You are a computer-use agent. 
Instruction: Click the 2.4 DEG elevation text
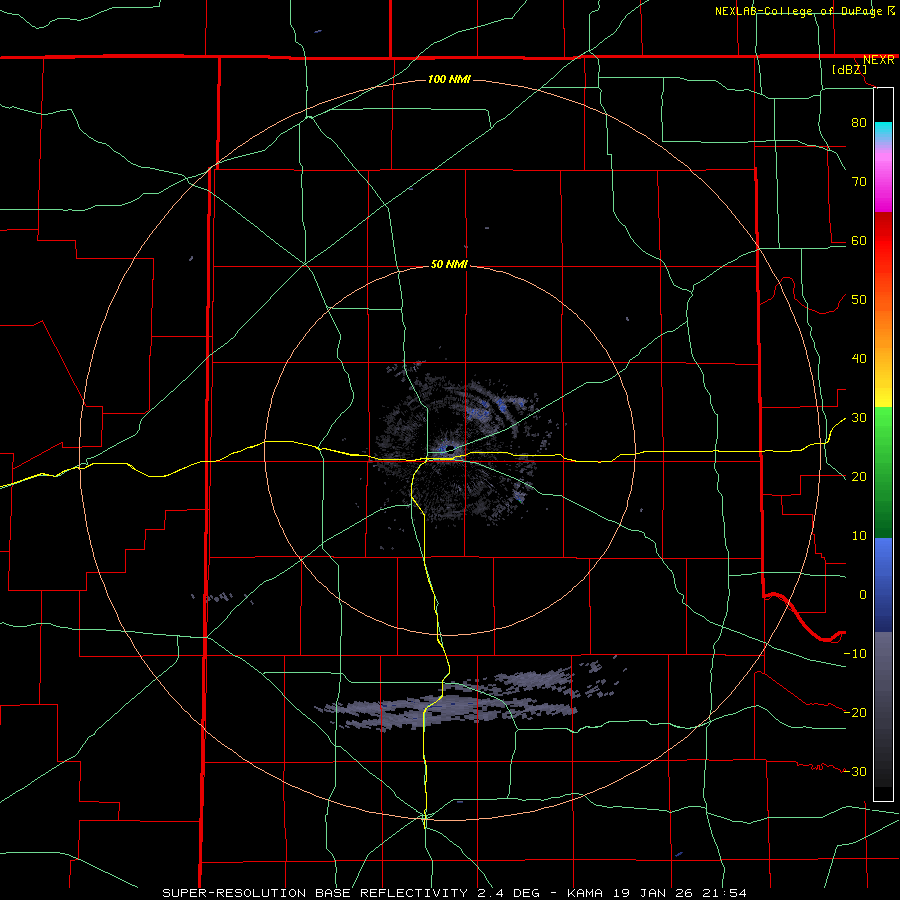pyautogui.click(x=507, y=893)
